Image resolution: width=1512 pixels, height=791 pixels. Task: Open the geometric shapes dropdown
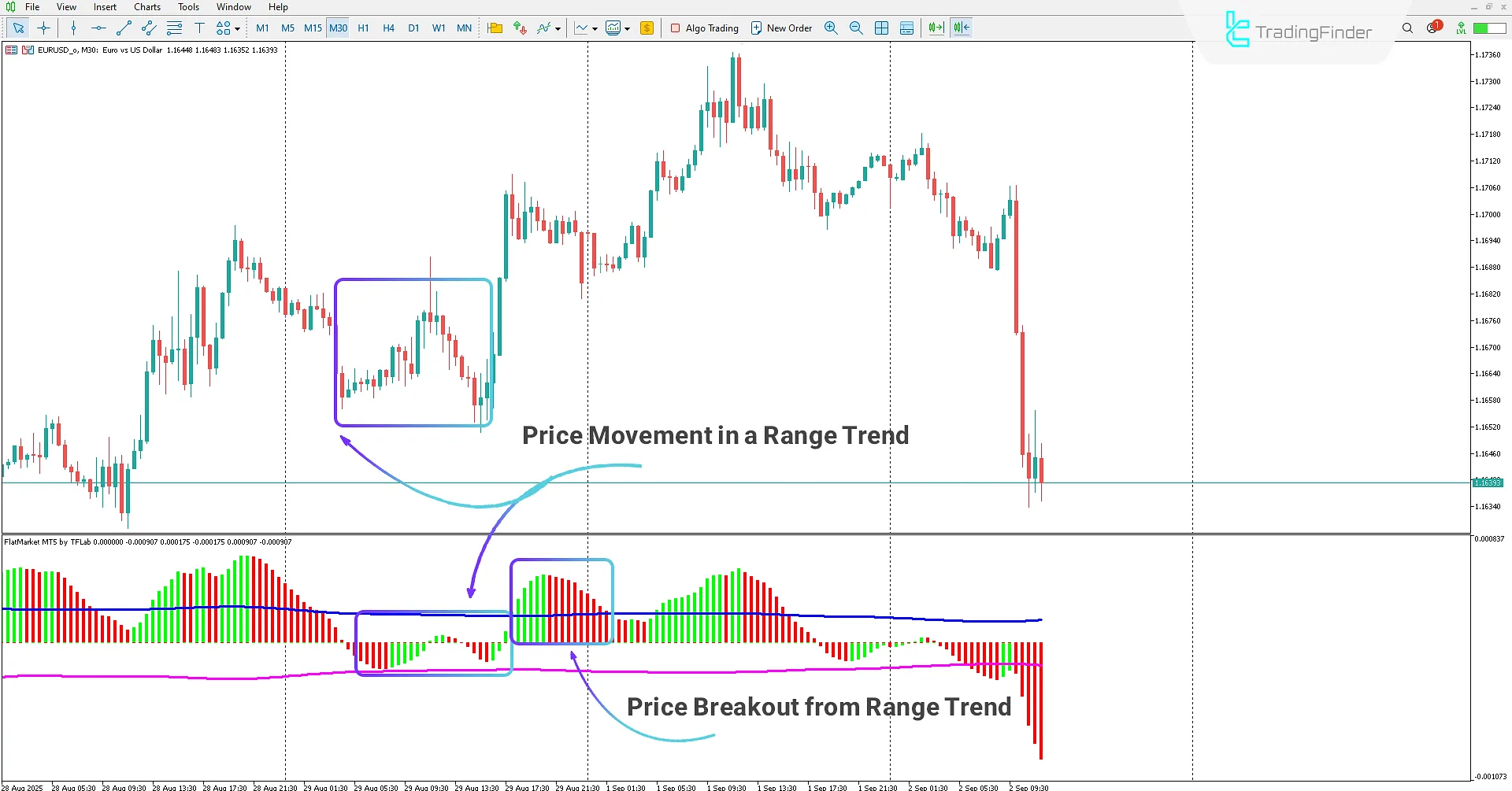236,28
